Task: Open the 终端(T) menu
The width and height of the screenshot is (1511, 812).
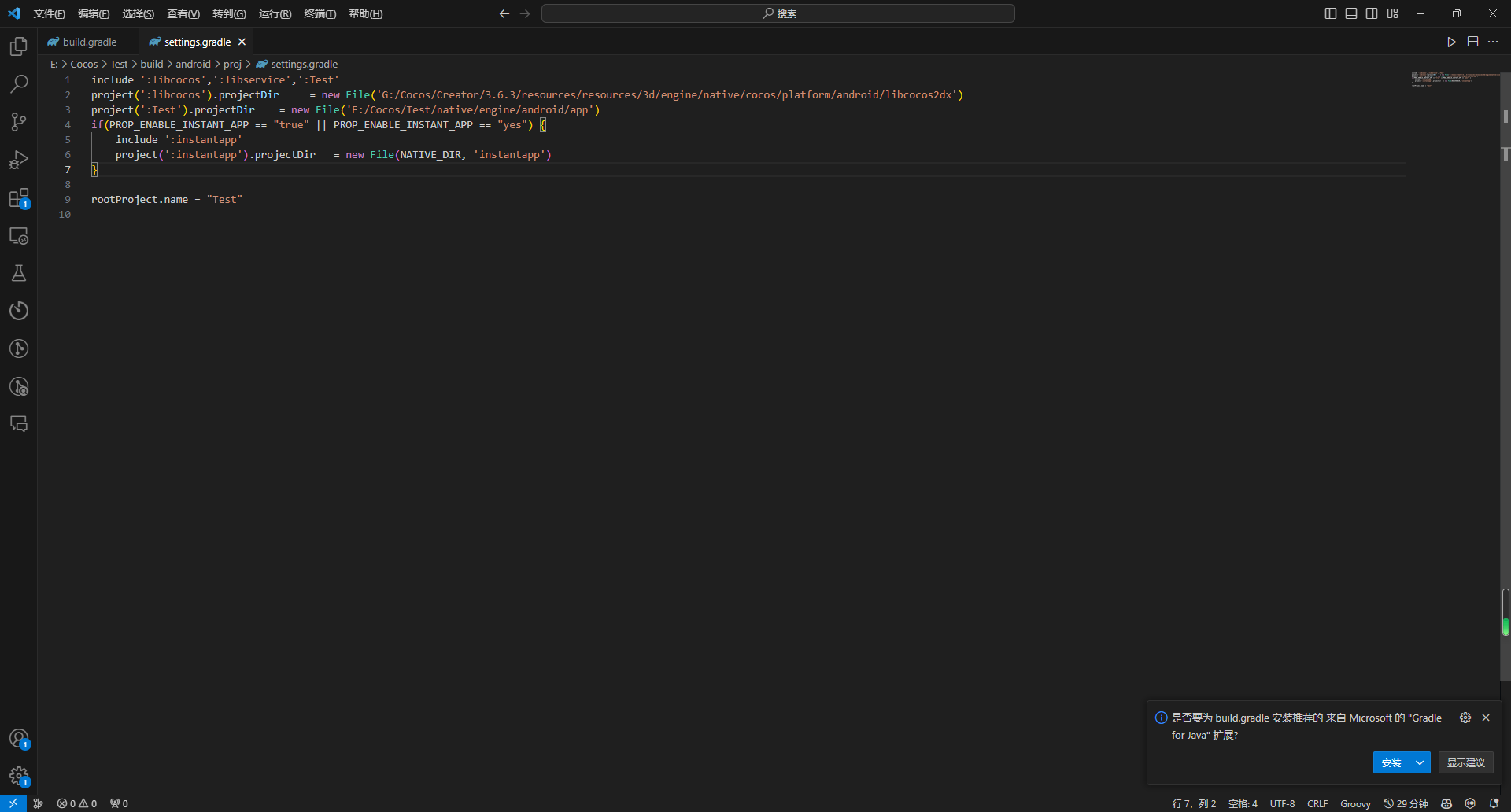Action: pyautogui.click(x=320, y=13)
